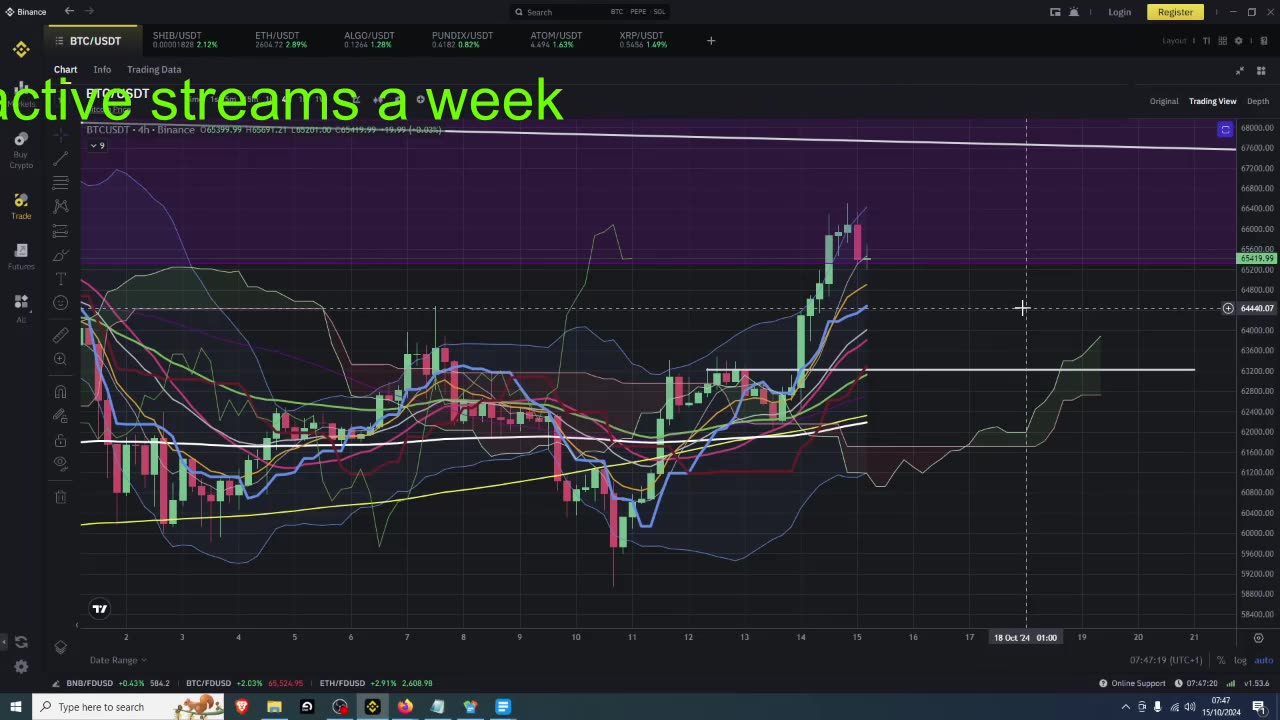This screenshot has height=720, width=1280.
Task: Select the text annotation tool
Action: 60,279
